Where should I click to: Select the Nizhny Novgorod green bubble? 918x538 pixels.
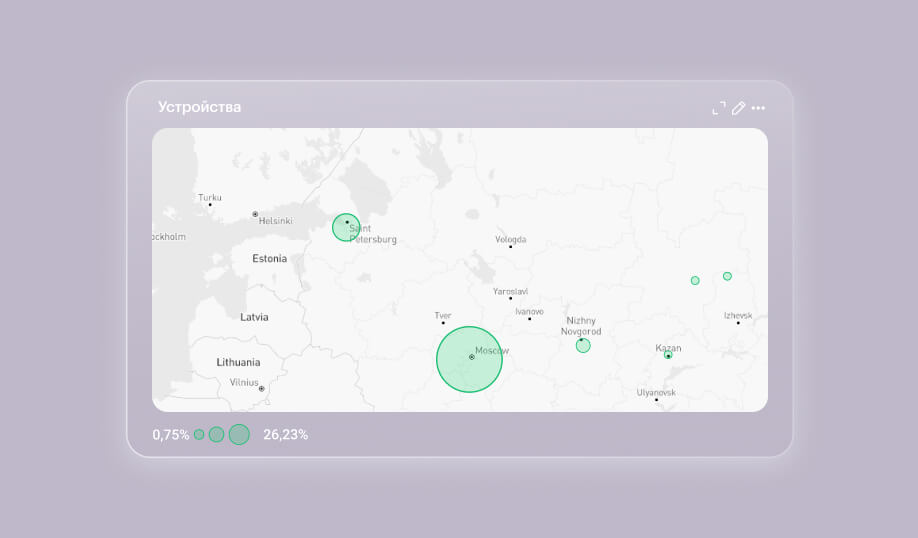click(x=583, y=345)
